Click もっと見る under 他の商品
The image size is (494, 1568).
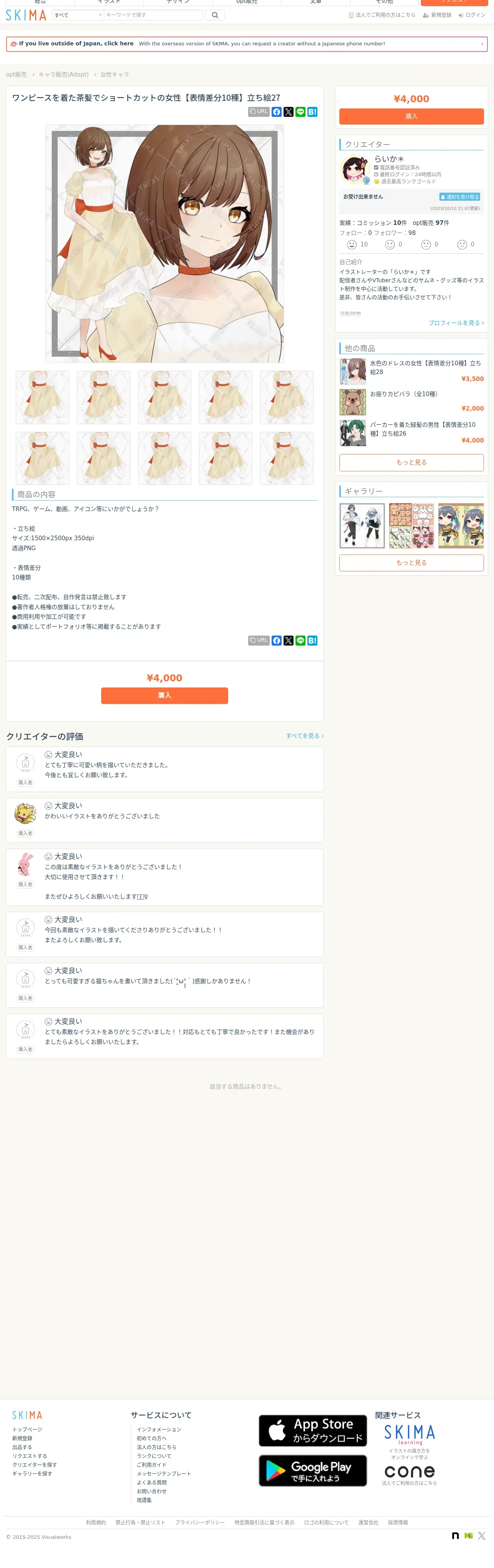pos(411,463)
